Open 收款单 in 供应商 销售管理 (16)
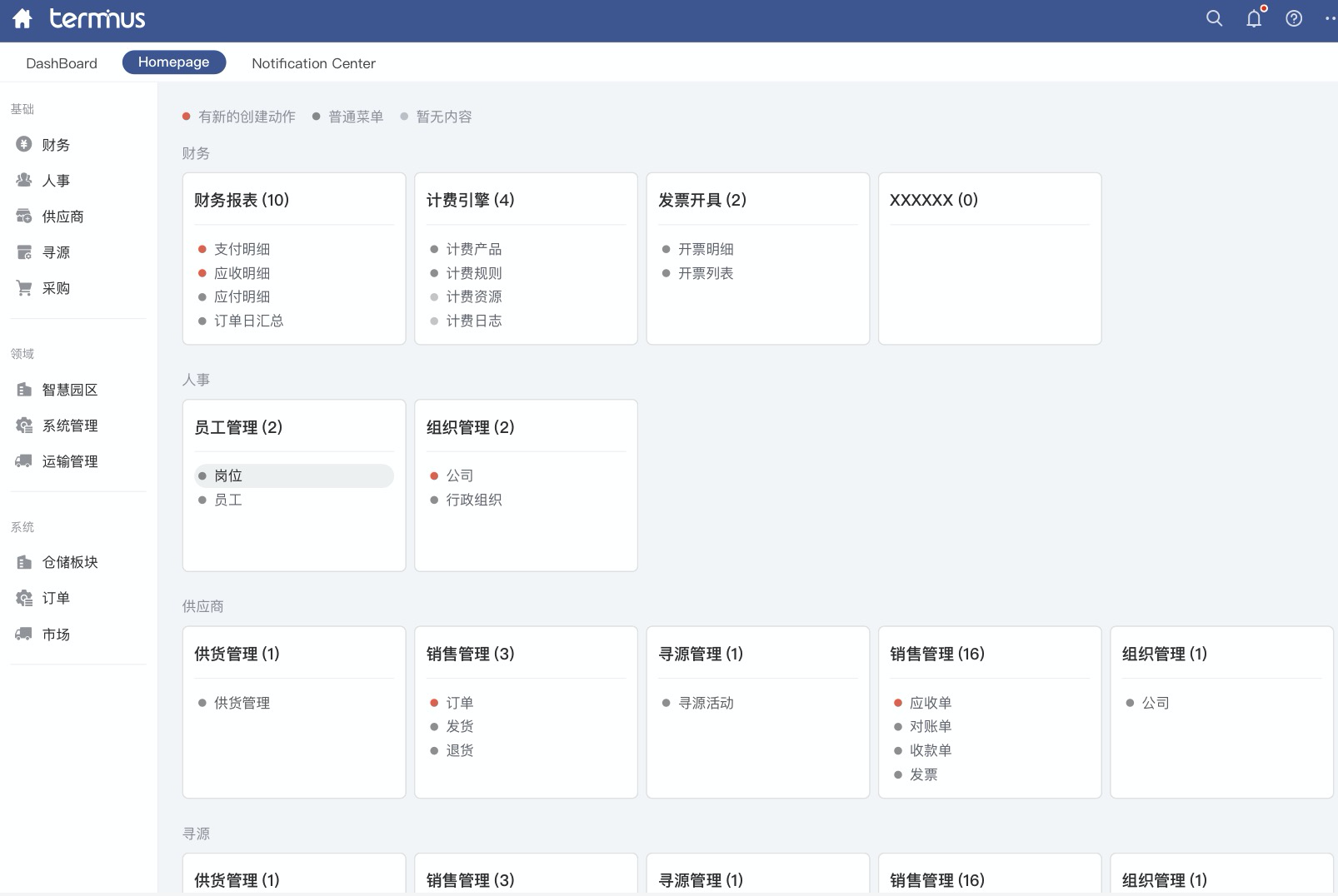The height and width of the screenshot is (896, 1338). click(x=931, y=750)
